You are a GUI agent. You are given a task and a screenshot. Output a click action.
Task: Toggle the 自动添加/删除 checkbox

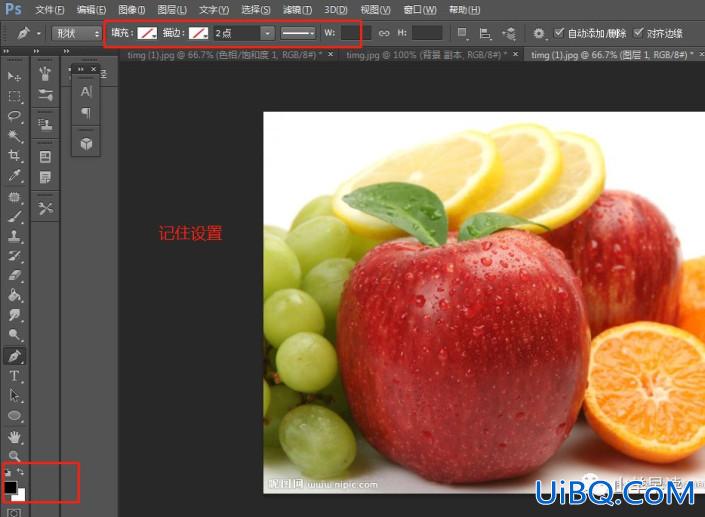tap(559, 32)
